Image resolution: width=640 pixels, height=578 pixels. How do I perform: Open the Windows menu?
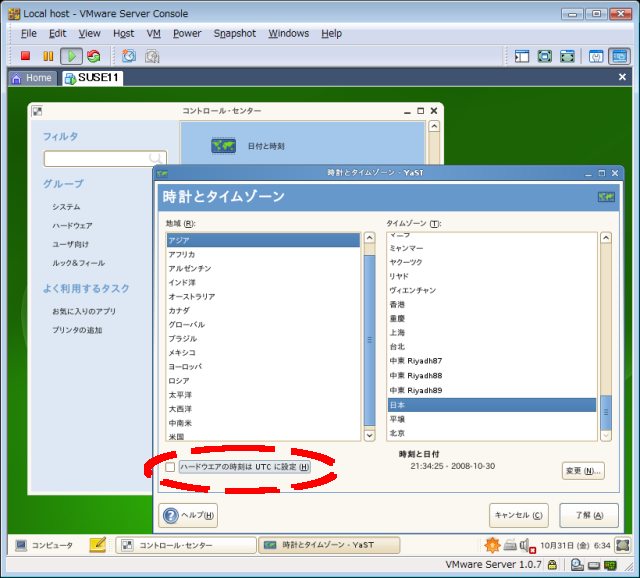289,33
